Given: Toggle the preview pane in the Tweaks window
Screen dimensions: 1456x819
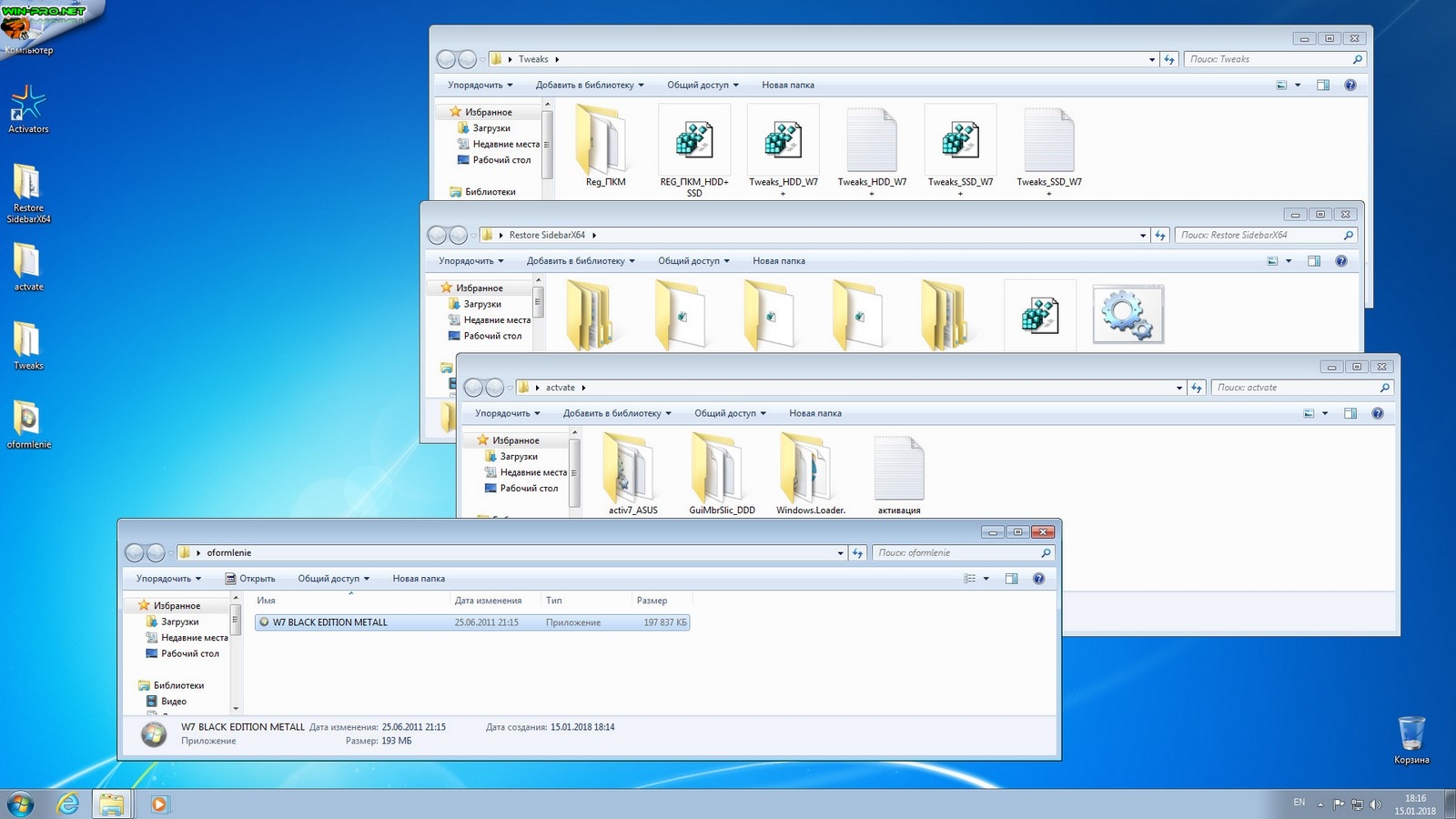Looking at the screenshot, I should point(1323,86).
